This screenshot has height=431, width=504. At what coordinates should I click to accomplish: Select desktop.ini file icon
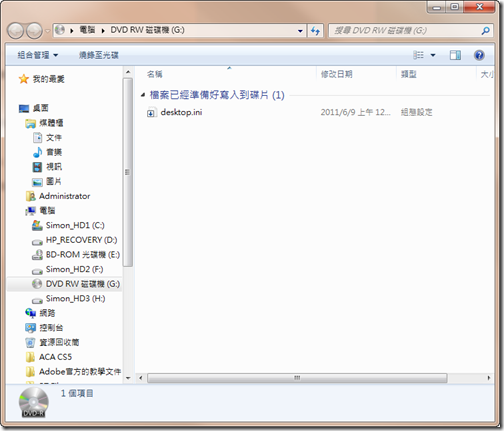coord(151,113)
